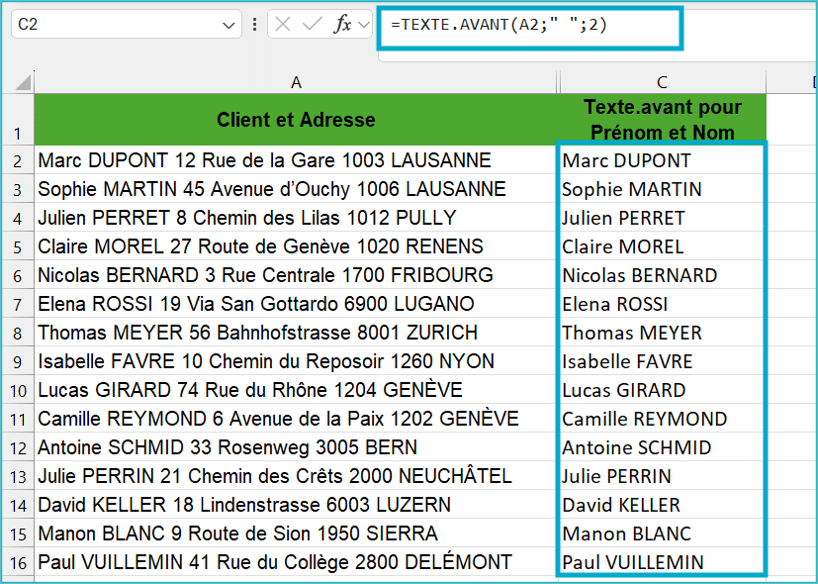Click column C cell 'Sophie MARTIN'
818x584 pixels.
663,188
